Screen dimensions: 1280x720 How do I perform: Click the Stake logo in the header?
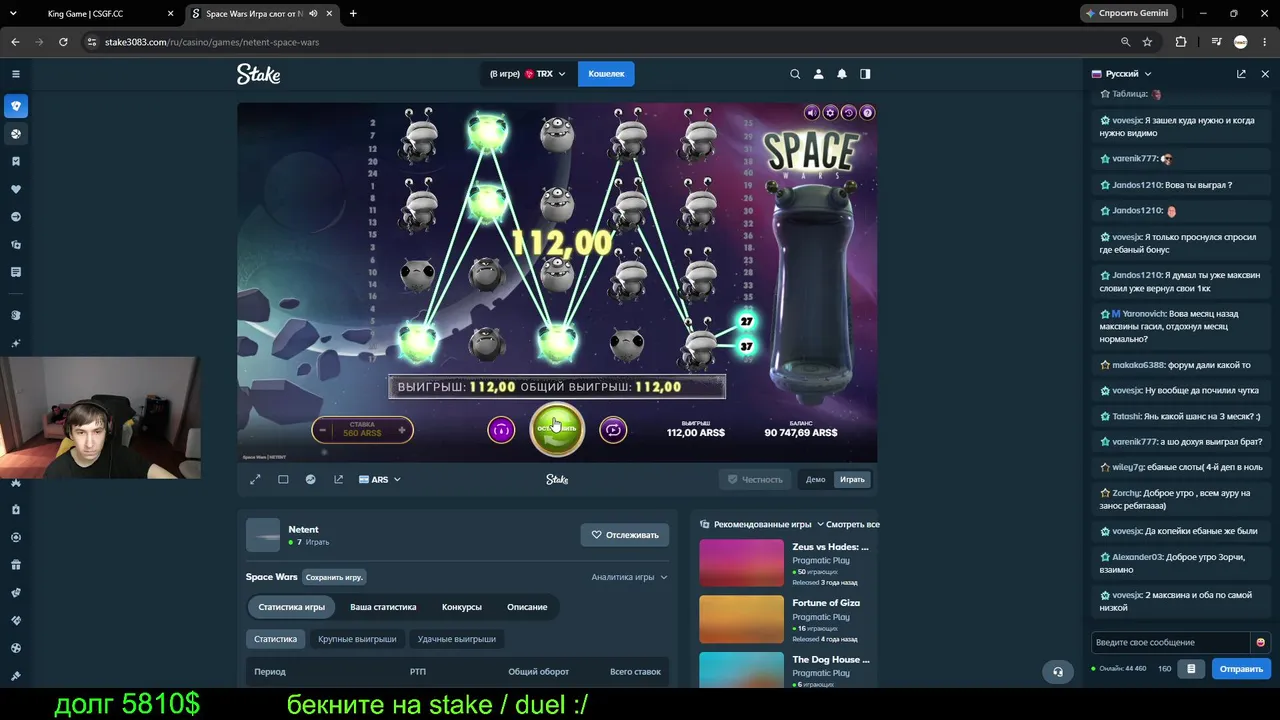(x=258, y=74)
